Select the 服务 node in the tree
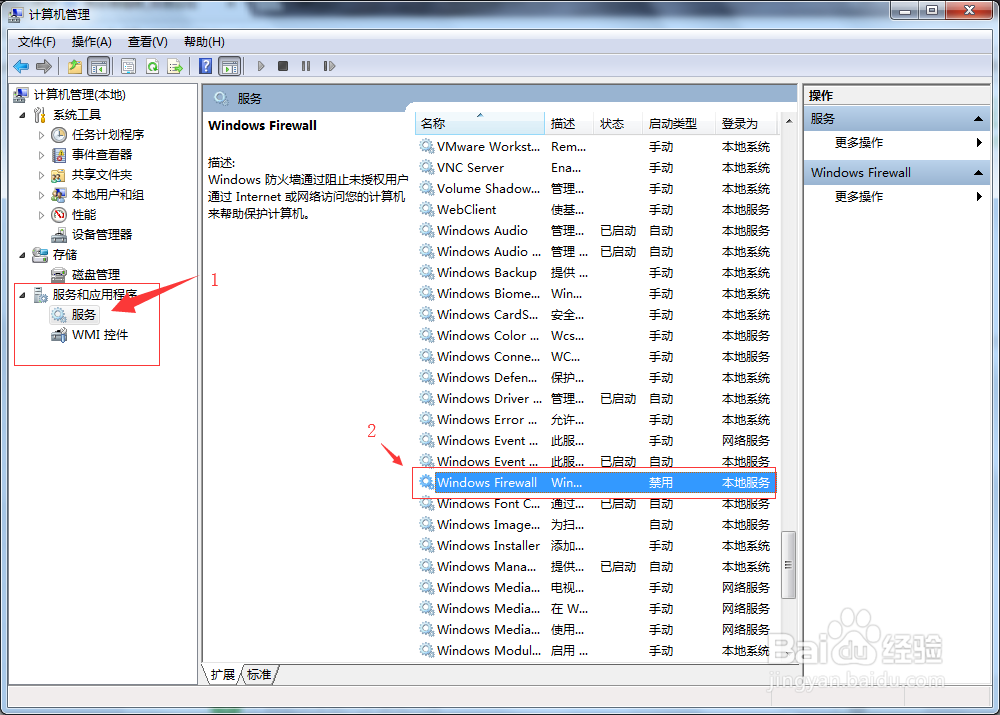The height and width of the screenshot is (715, 1000). [83, 314]
